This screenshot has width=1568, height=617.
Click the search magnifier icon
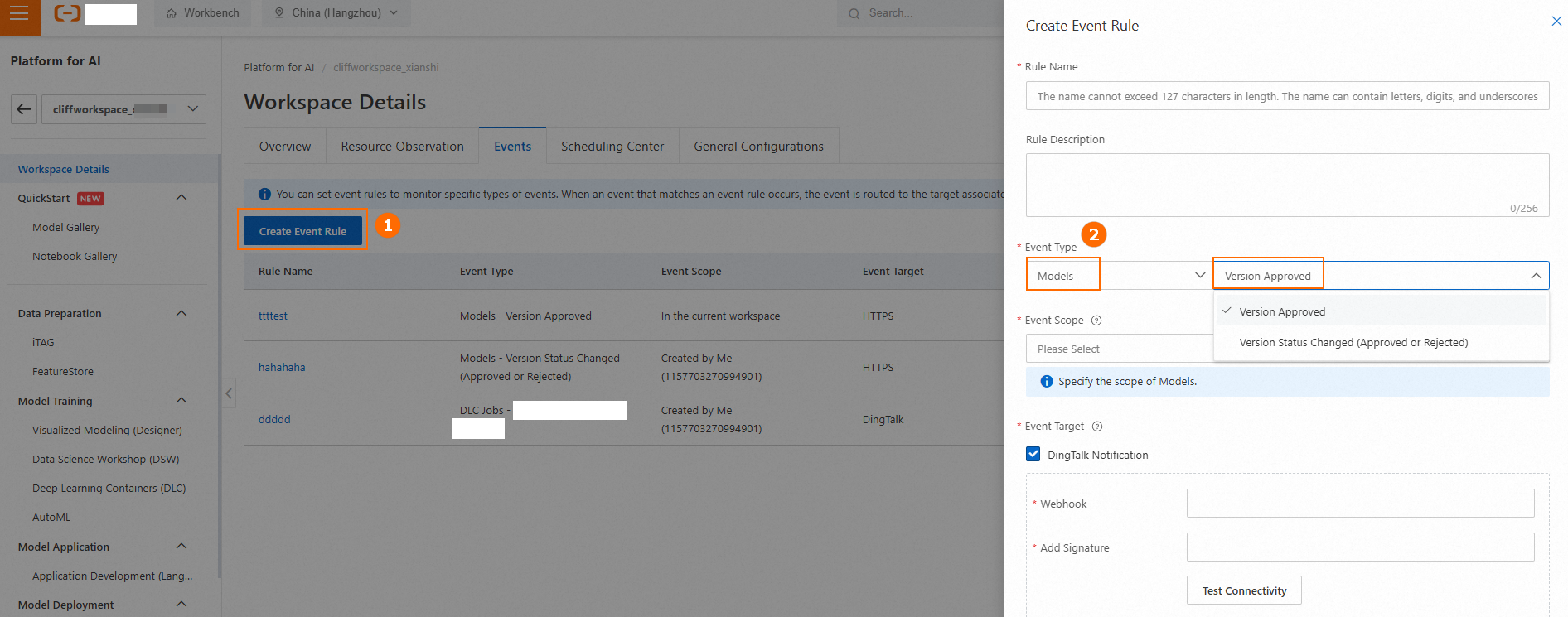click(x=854, y=13)
